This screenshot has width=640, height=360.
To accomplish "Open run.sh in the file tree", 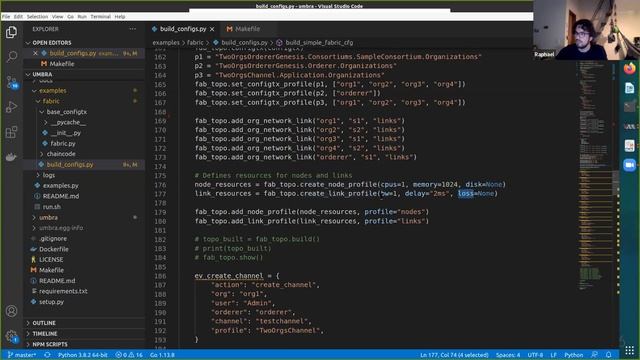I will tap(51, 207).
